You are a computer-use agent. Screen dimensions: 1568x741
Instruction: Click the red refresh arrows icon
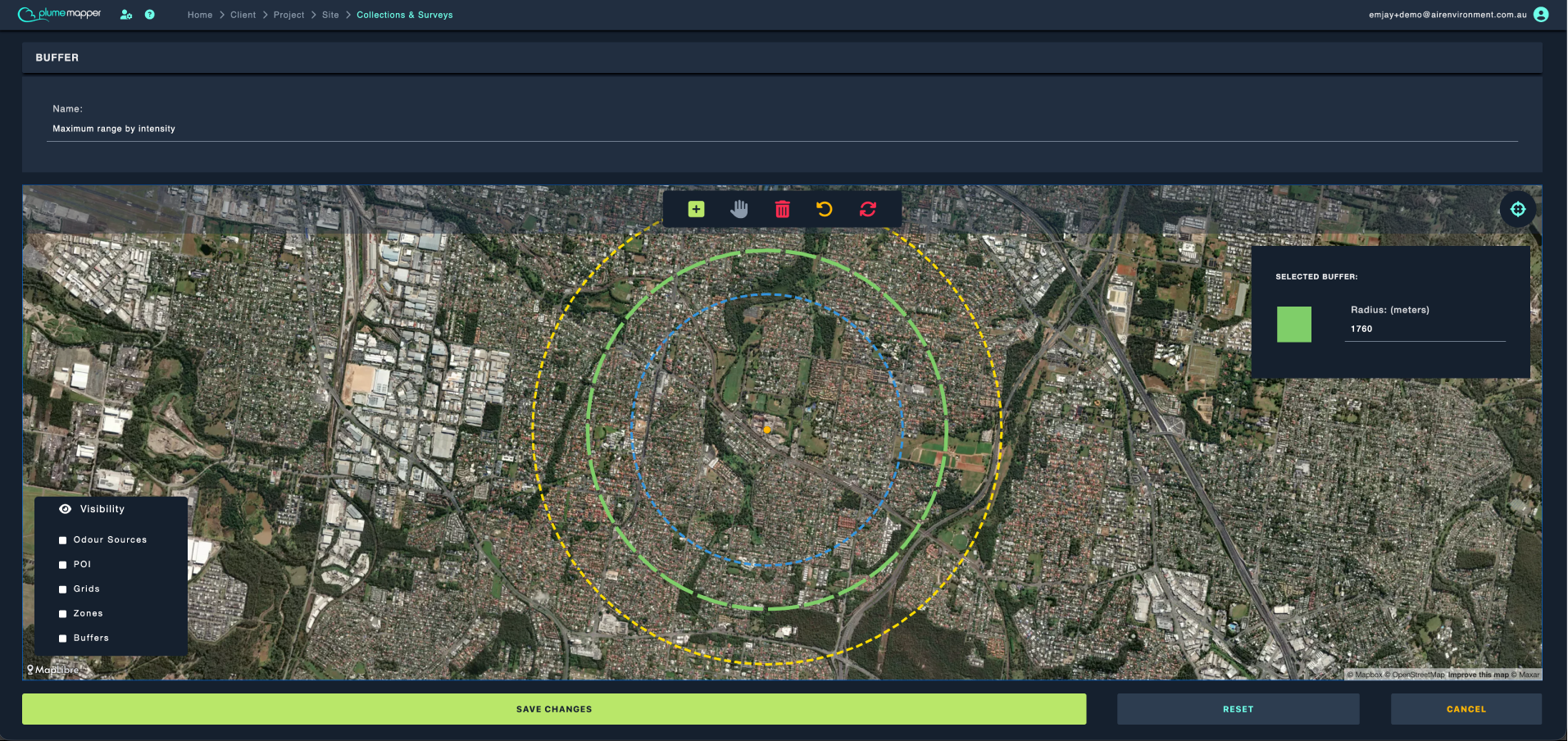click(x=868, y=209)
